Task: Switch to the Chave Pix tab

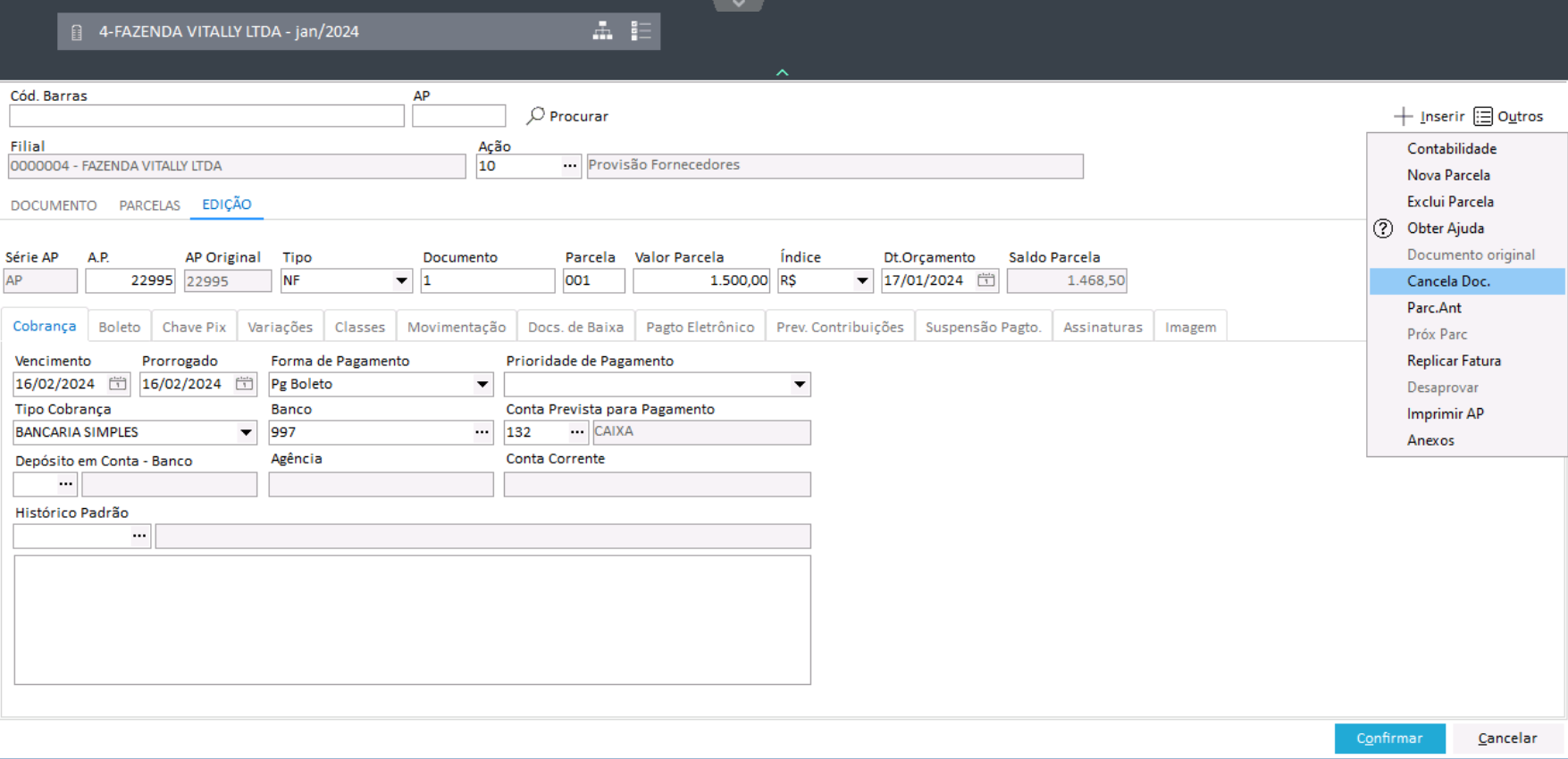Action: click(x=194, y=327)
